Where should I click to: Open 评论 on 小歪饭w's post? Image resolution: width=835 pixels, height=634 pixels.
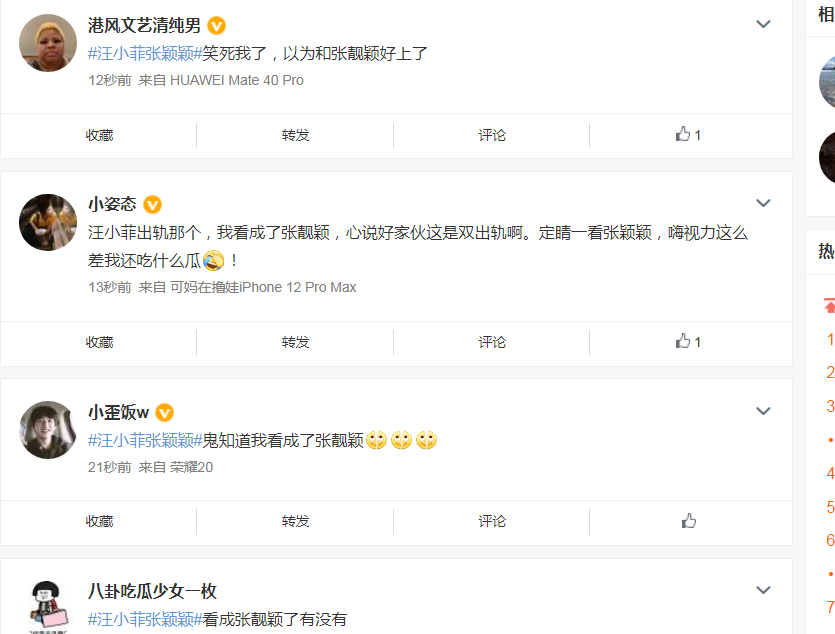(x=492, y=521)
